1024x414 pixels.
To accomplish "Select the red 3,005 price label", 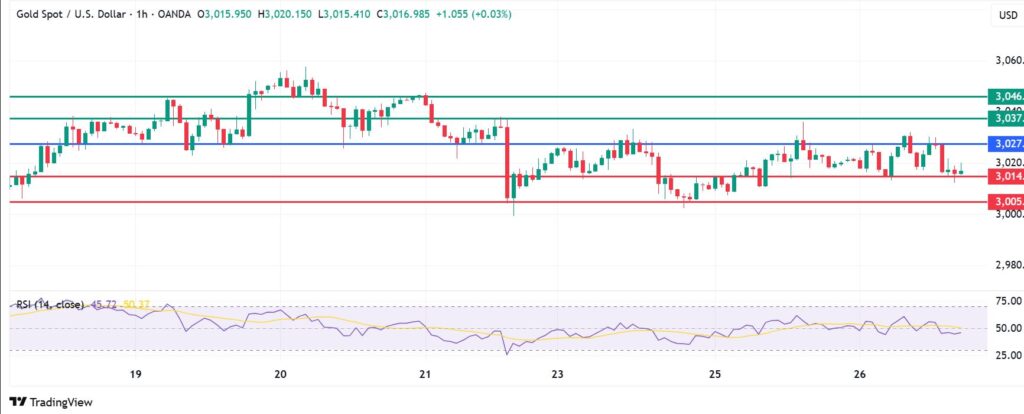I will coord(1004,202).
